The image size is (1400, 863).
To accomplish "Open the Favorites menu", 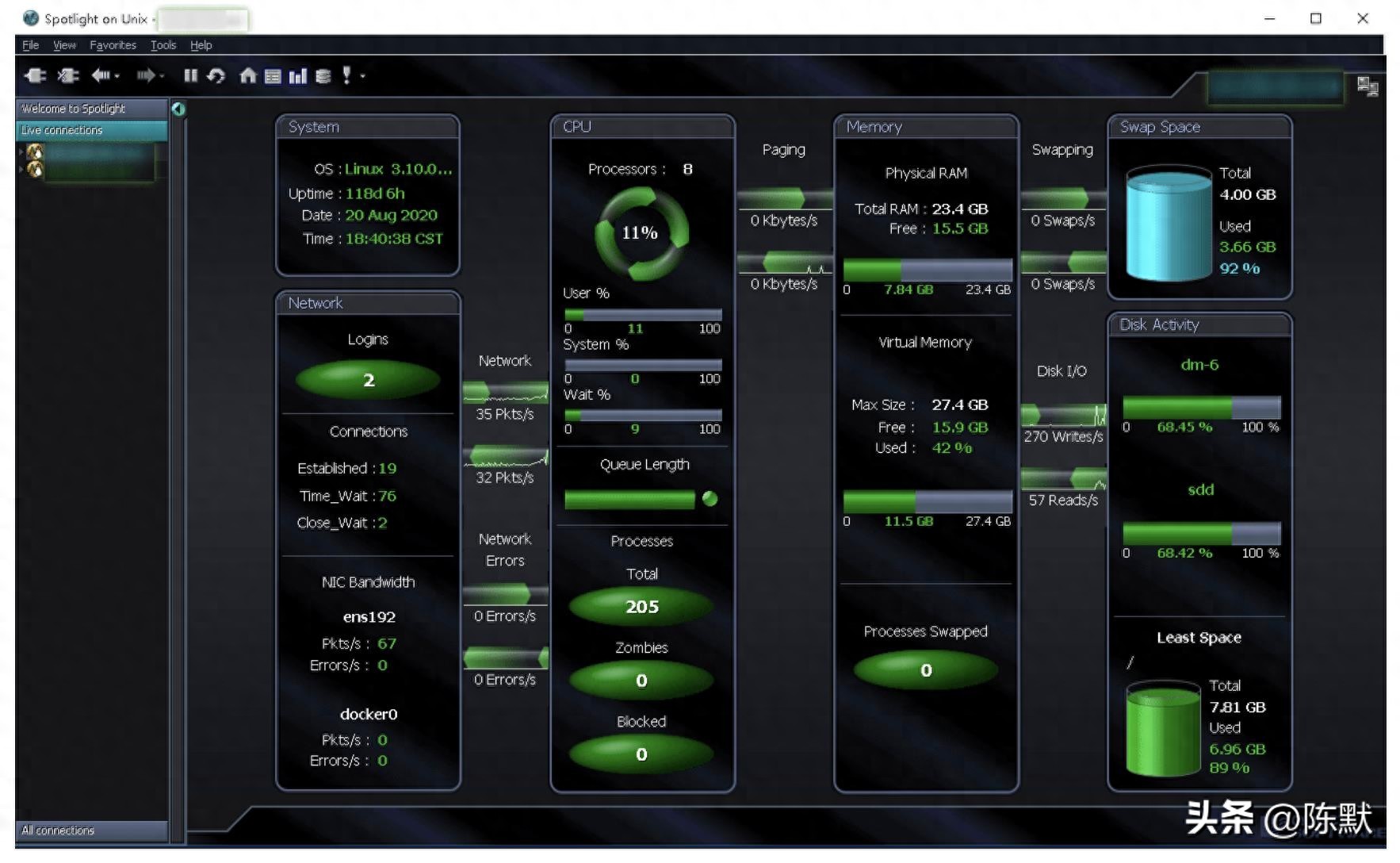I will [113, 45].
